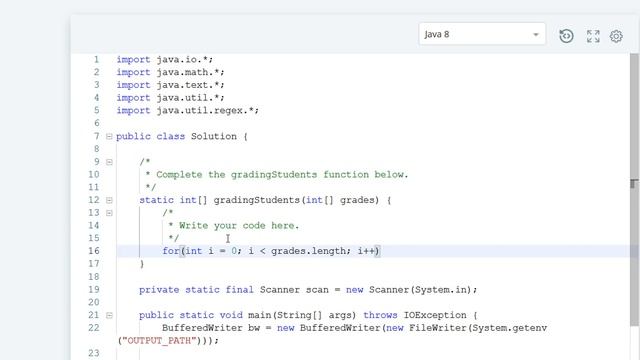The height and width of the screenshot is (360, 640).
Task: Click closing brace on line 17
Action: [x=142, y=264]
